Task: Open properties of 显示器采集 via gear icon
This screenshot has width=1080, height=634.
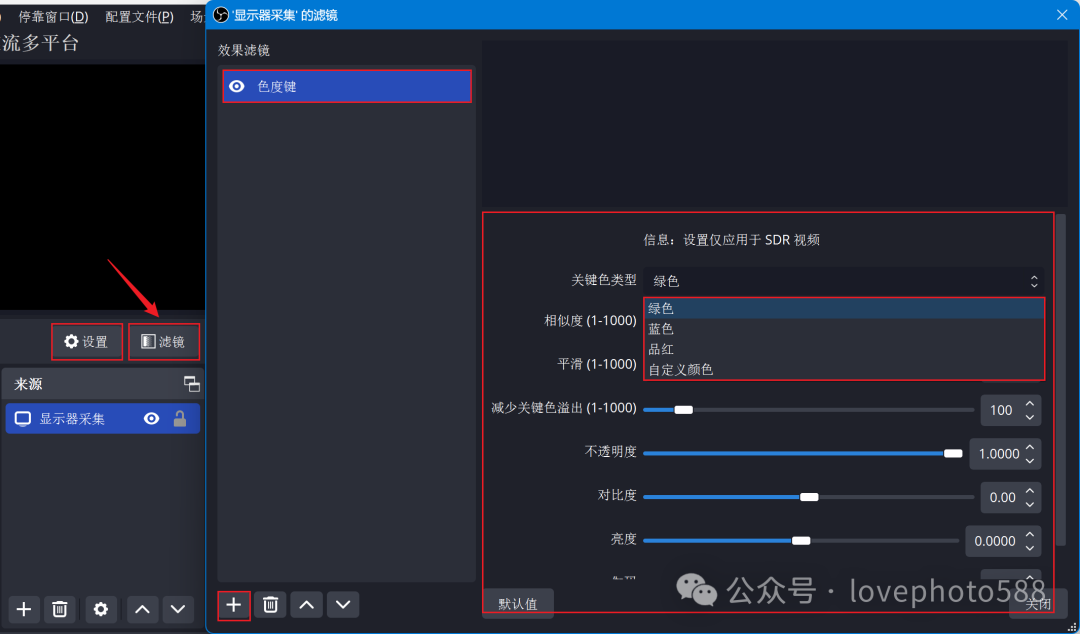Action: [100, 609]
